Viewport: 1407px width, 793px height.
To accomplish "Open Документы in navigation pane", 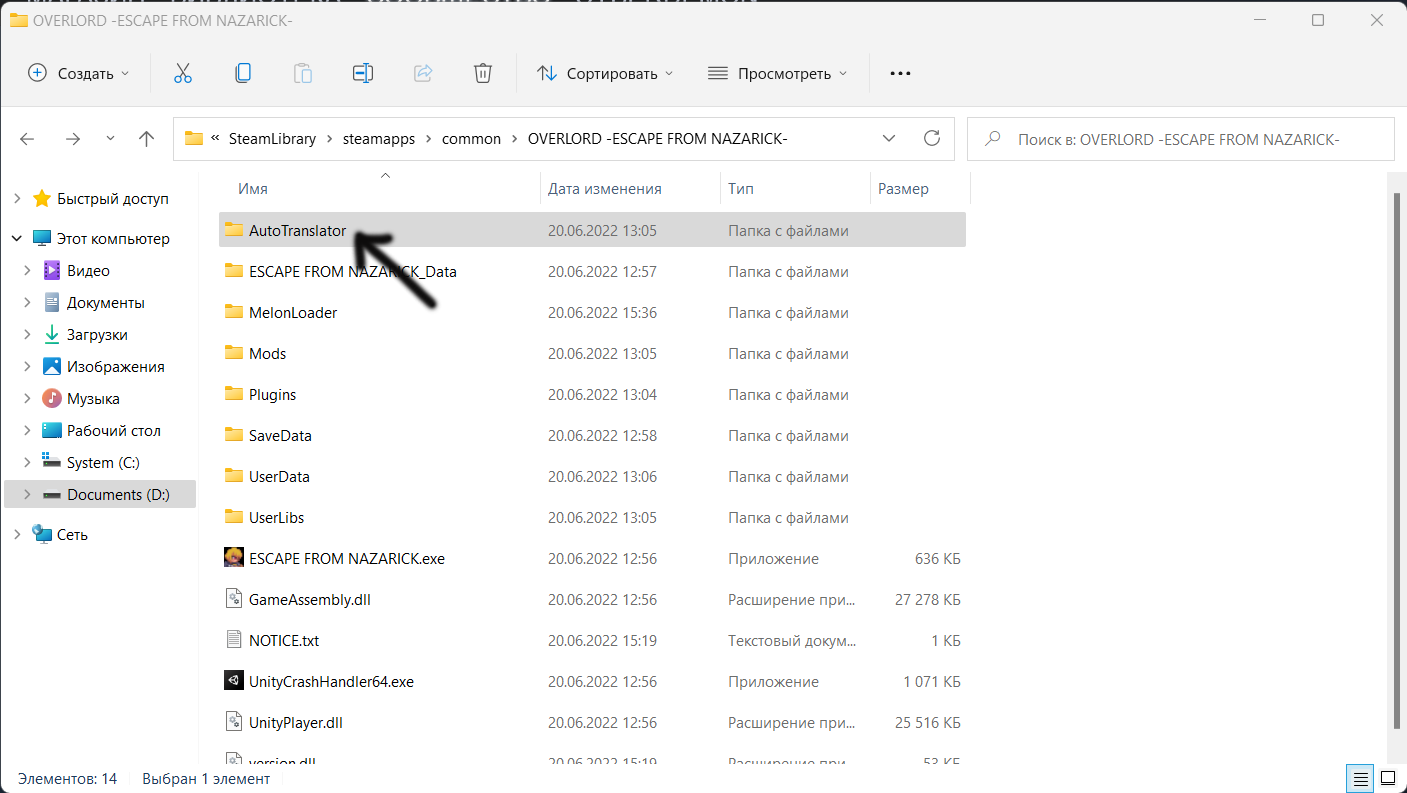I will click(x=106, y=302).
